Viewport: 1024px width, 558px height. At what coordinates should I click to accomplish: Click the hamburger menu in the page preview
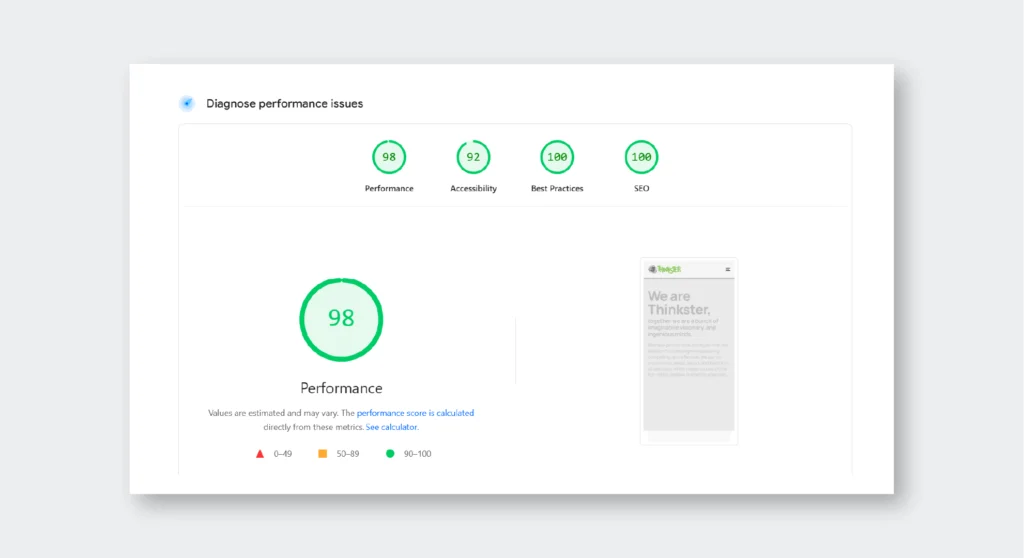[728, 269]
